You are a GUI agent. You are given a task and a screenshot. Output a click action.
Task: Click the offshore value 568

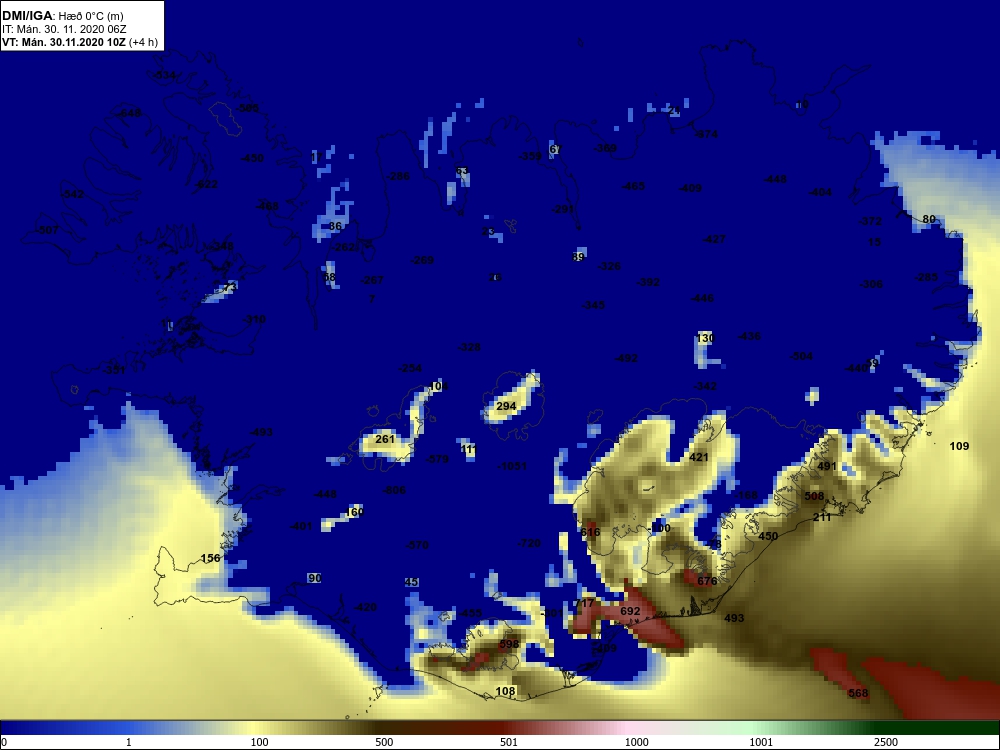point(858,693)
